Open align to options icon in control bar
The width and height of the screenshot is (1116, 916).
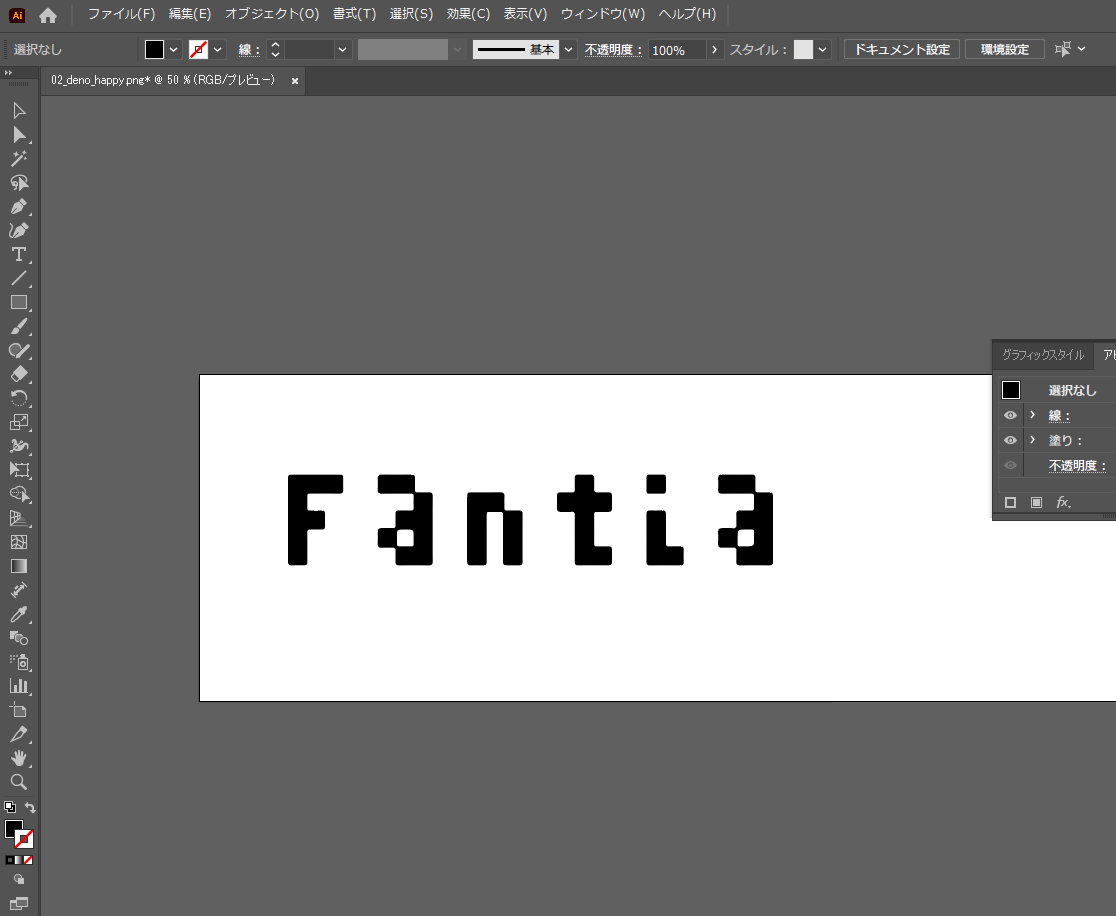[x=1063, y=49]
